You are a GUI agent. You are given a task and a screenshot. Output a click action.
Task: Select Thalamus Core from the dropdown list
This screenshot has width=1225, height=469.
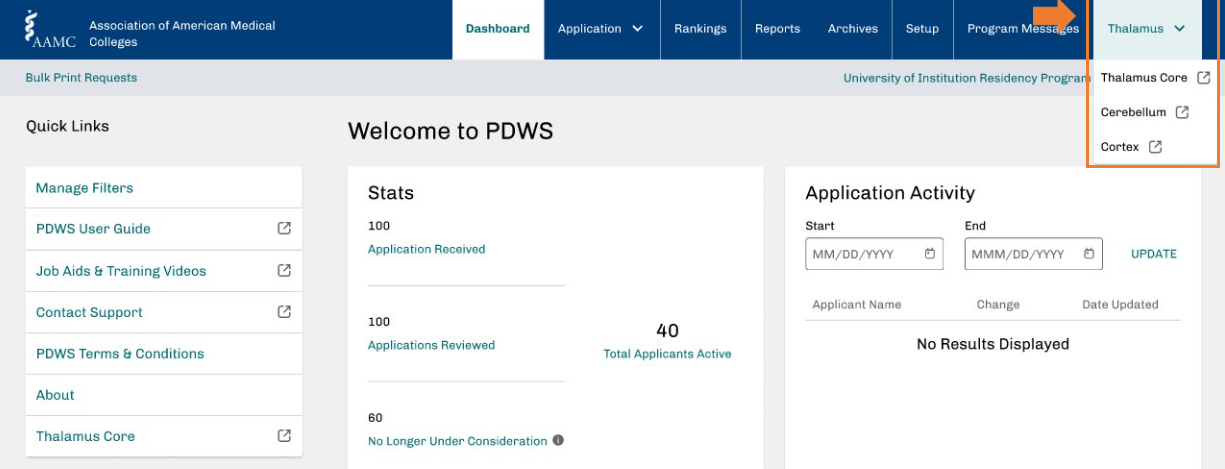[1144, 78]
